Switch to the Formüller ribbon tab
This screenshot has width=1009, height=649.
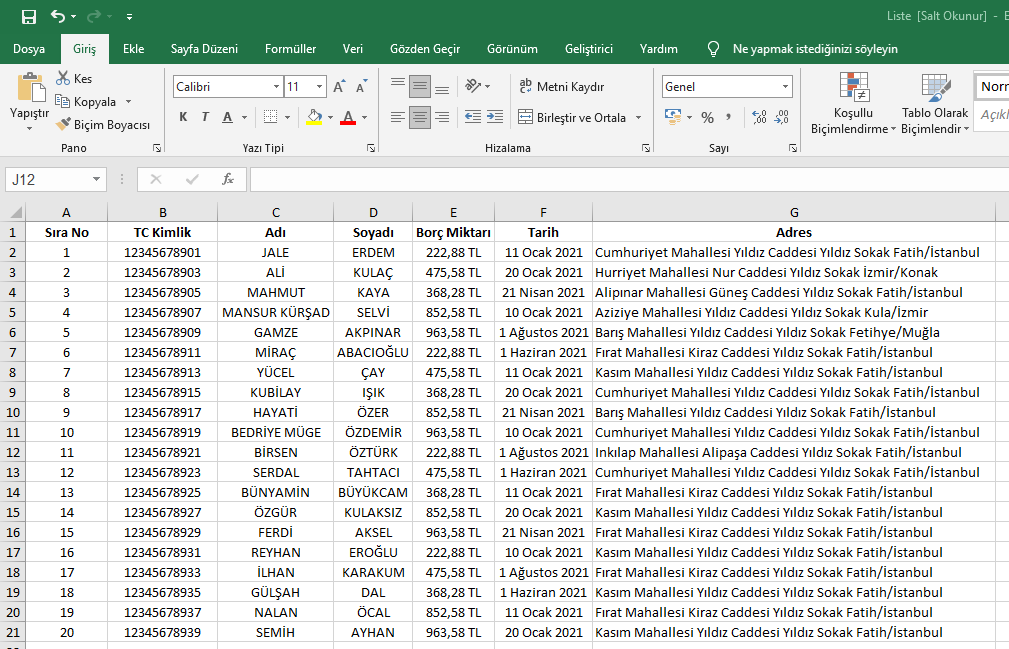(x=290, y=49)
